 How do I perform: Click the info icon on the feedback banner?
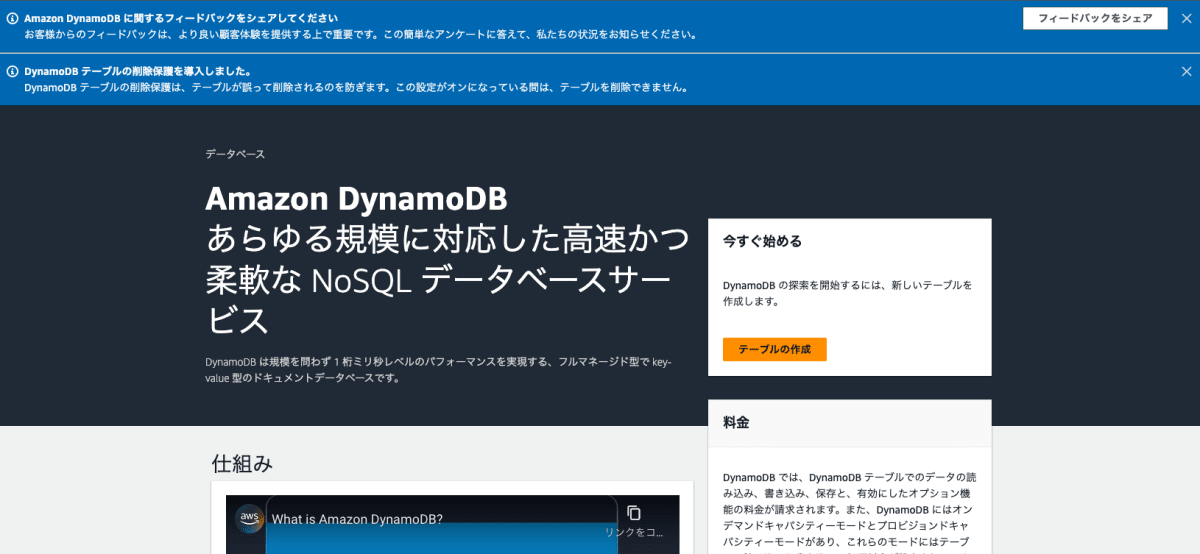[13, 18]
